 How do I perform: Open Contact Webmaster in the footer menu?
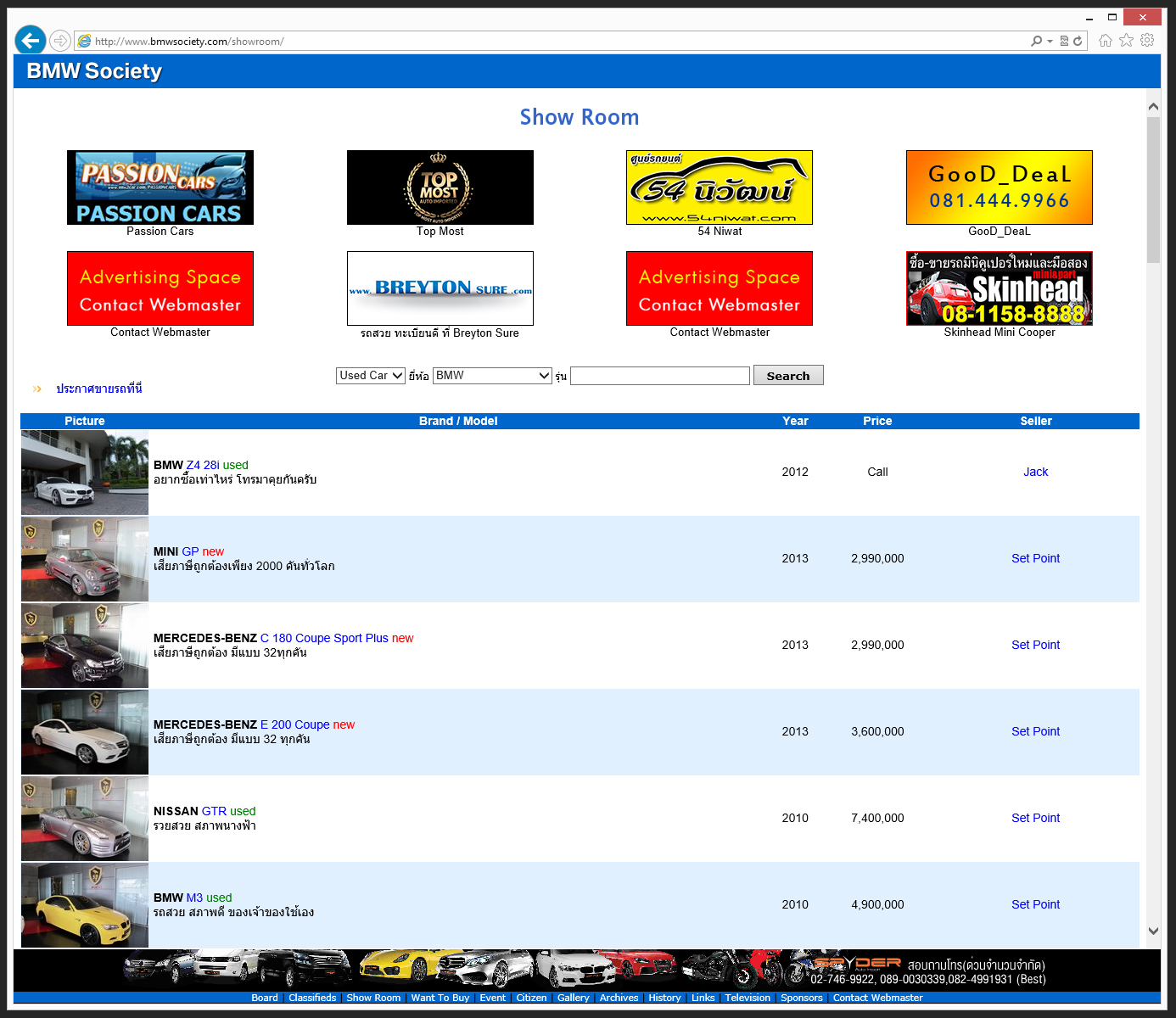[x=878, y=998]
